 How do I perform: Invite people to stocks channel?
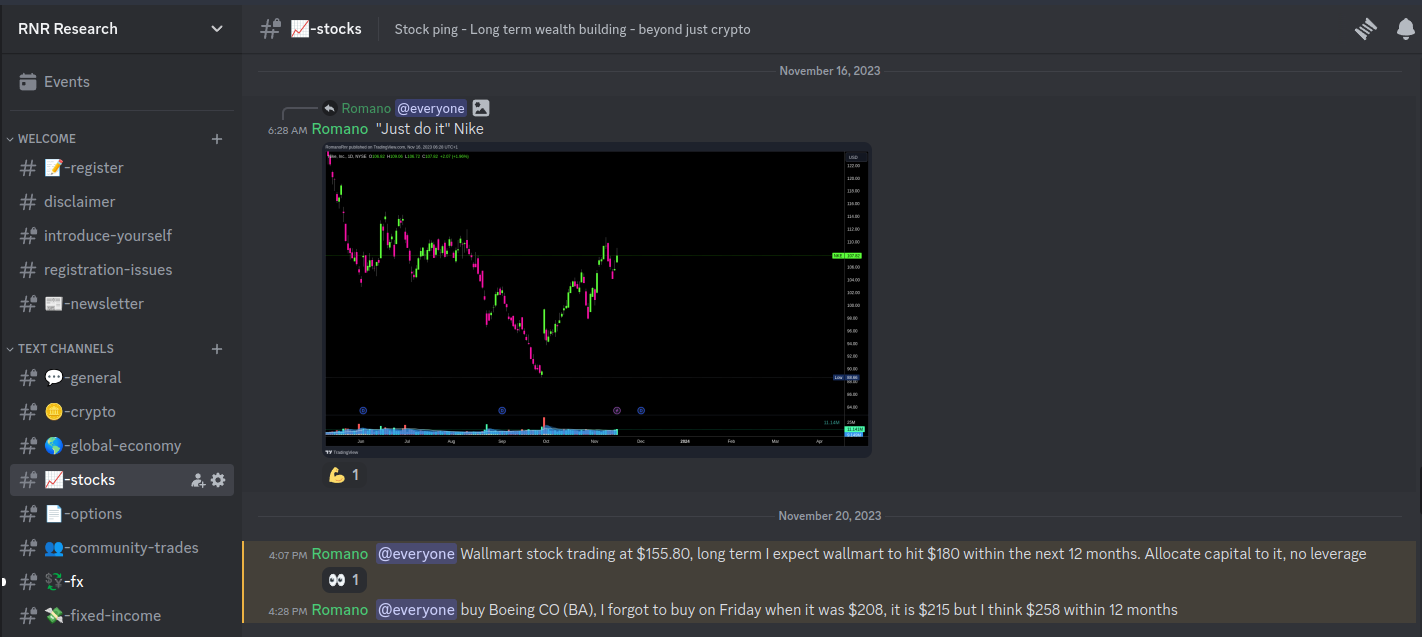[x=198, y=480]
